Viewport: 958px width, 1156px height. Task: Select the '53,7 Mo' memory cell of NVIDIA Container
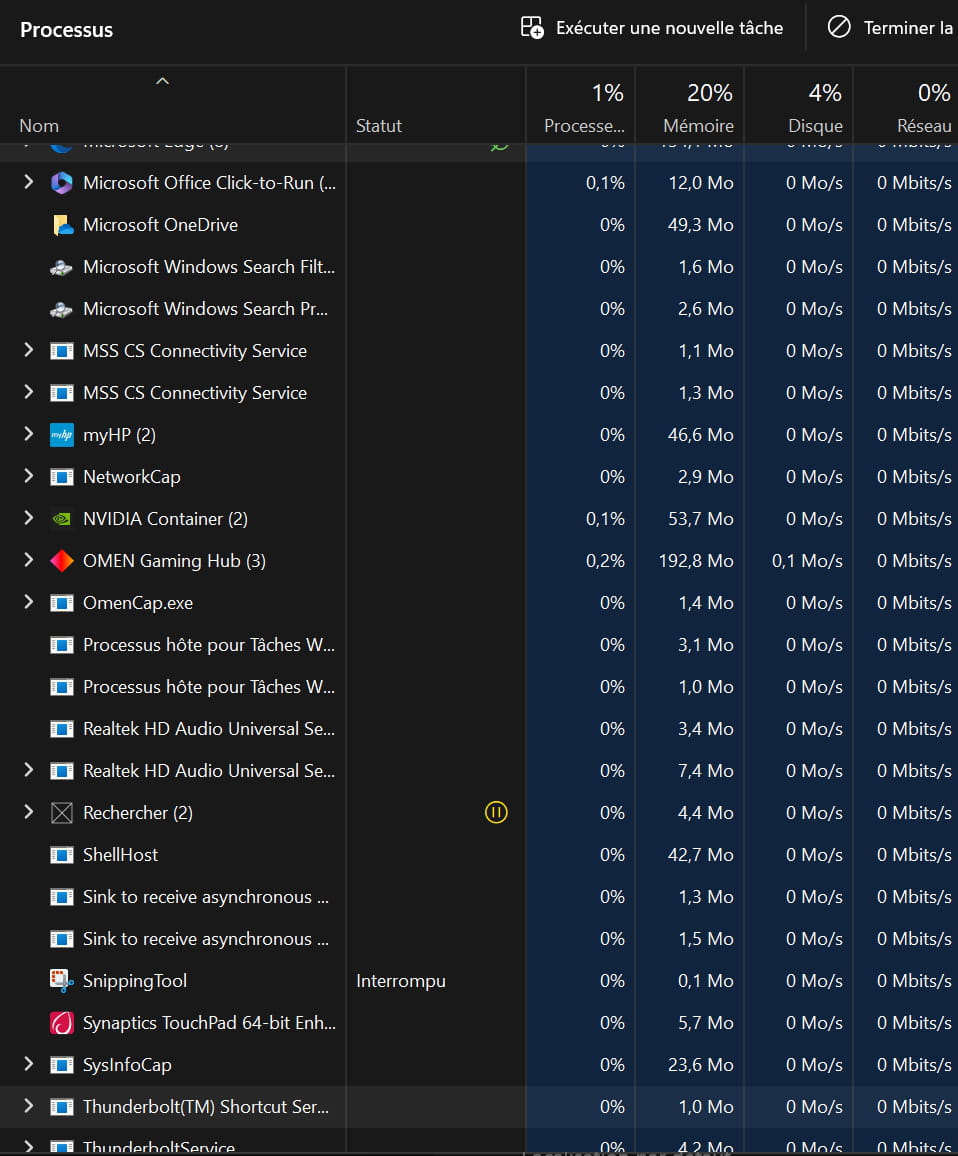(701, 519)
